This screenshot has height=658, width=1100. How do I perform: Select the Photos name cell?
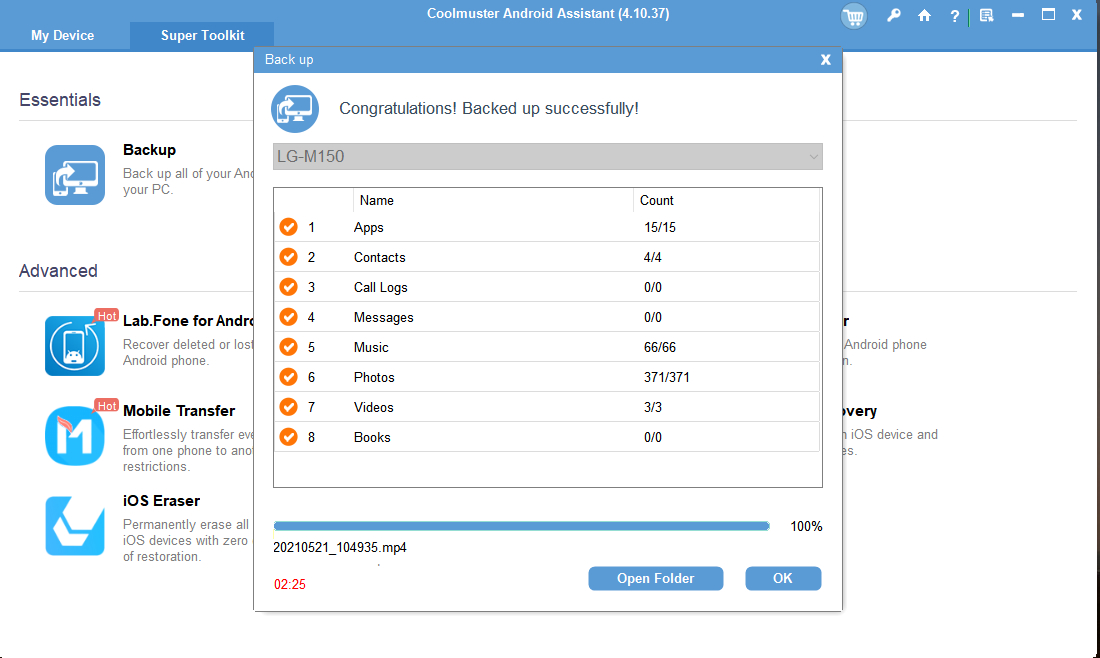coord(374,377)
